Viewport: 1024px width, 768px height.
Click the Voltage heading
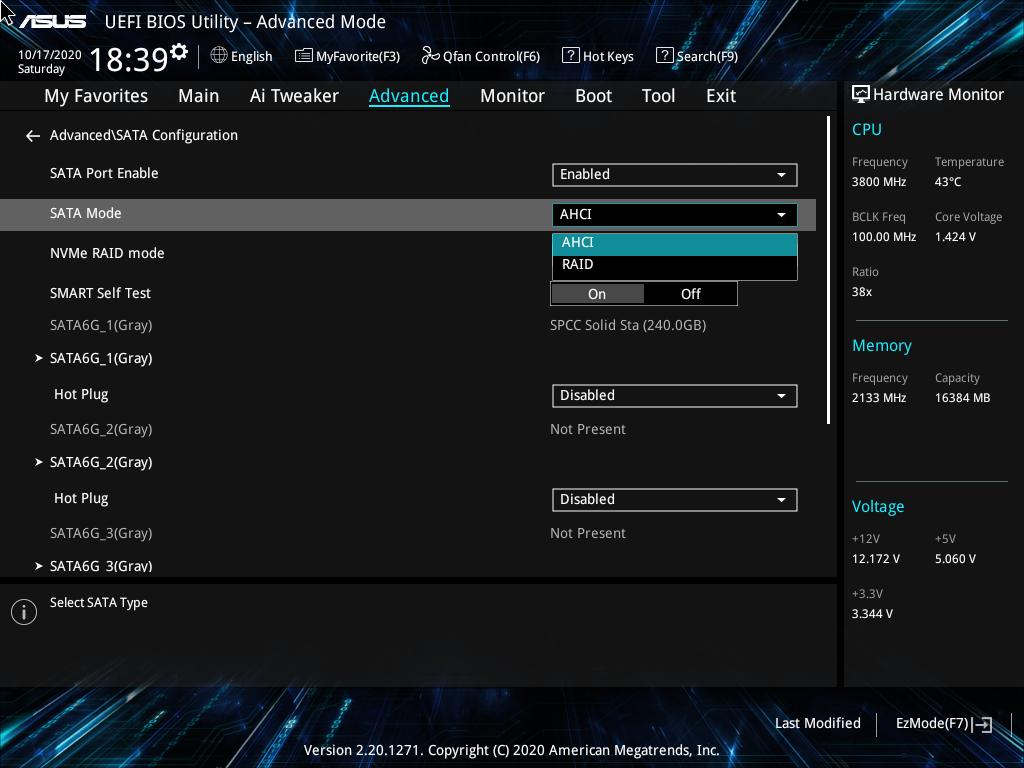[878, 507]
